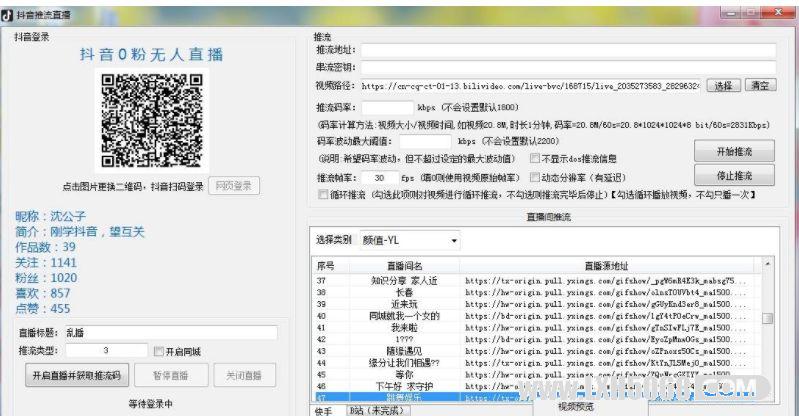
Task: Enable the 开启同城 checkbox
Action: click(158, 351)
